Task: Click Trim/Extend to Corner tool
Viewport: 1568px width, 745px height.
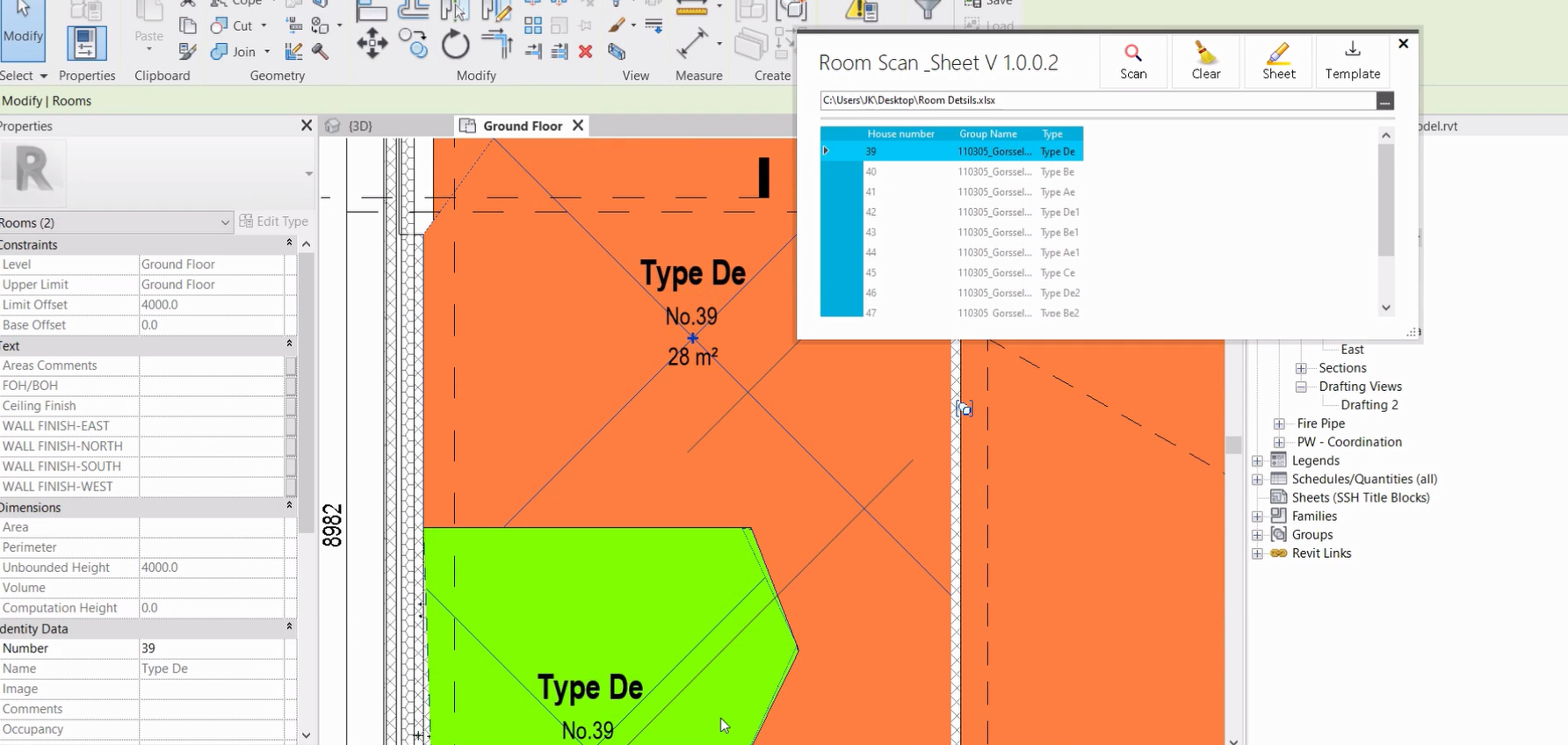Action: coord(497,42)
